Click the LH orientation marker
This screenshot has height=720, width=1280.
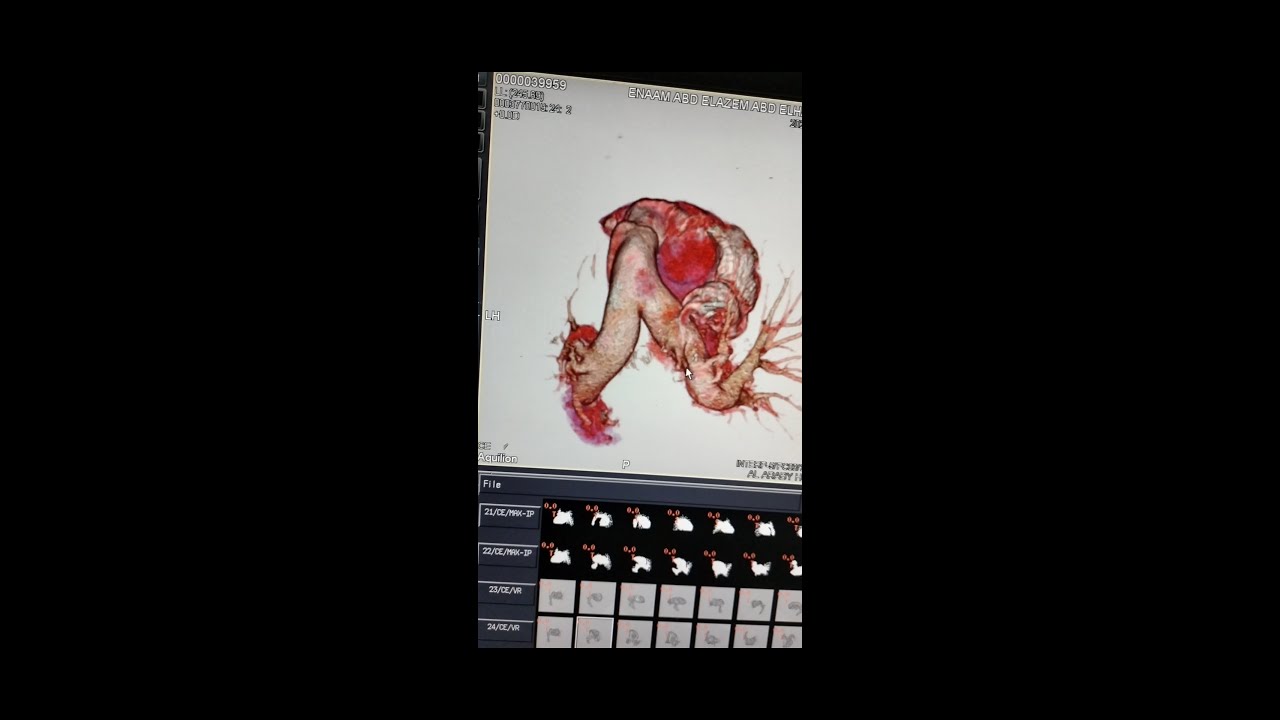(492, 316)
